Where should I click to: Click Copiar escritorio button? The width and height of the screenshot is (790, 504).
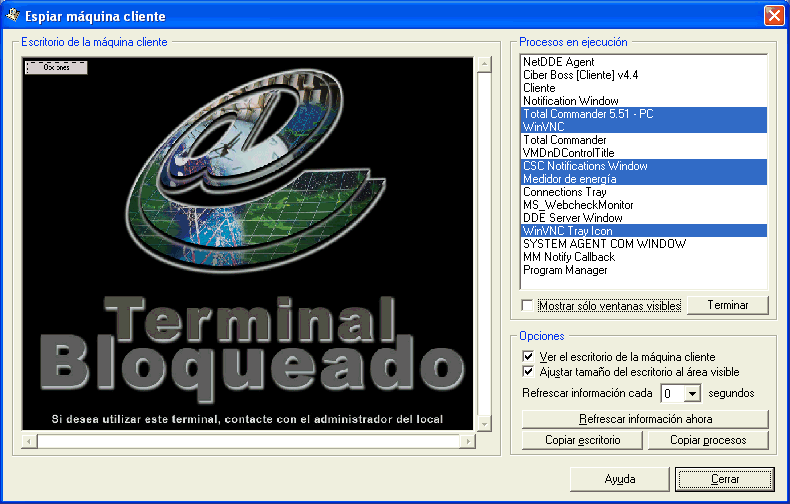pos(582,440)
